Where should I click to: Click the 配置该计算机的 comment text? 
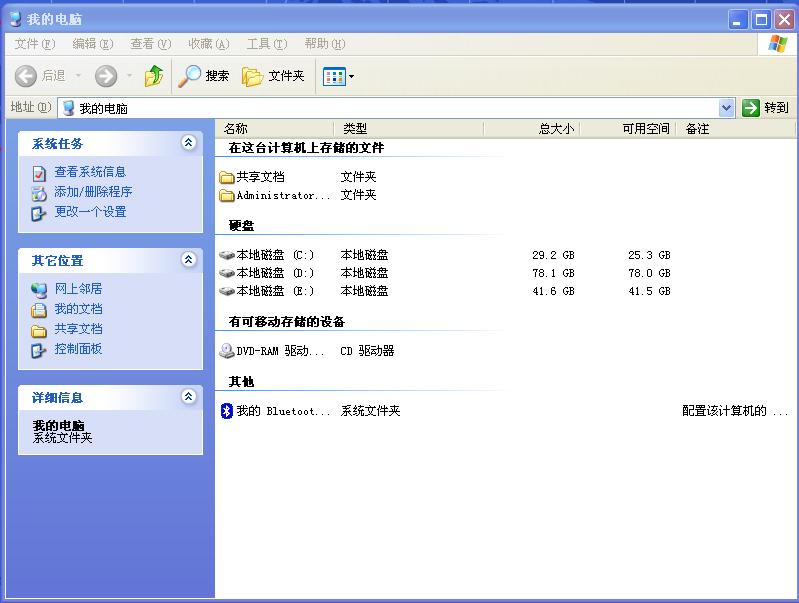click(735, 411)
